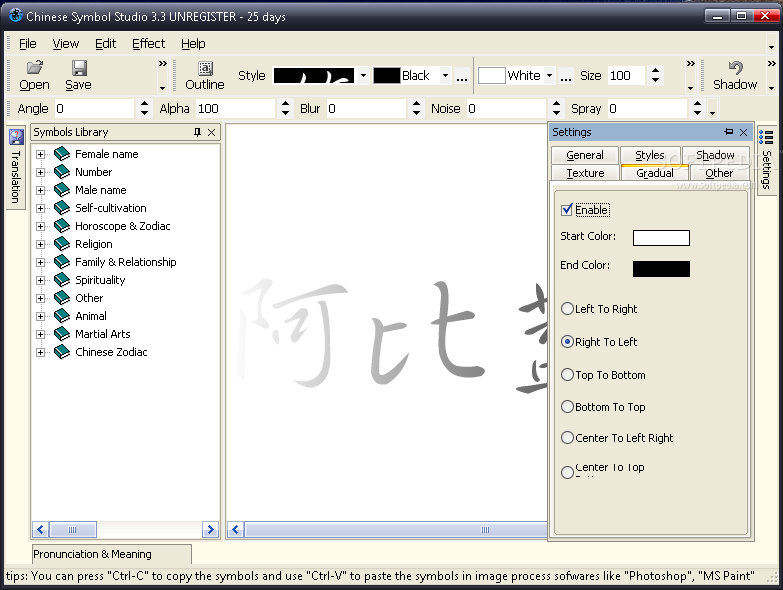Show more file toolbar buttons chevron
Image resolution: width=783 pixels, height=590 pixels.
coord(163,64)
